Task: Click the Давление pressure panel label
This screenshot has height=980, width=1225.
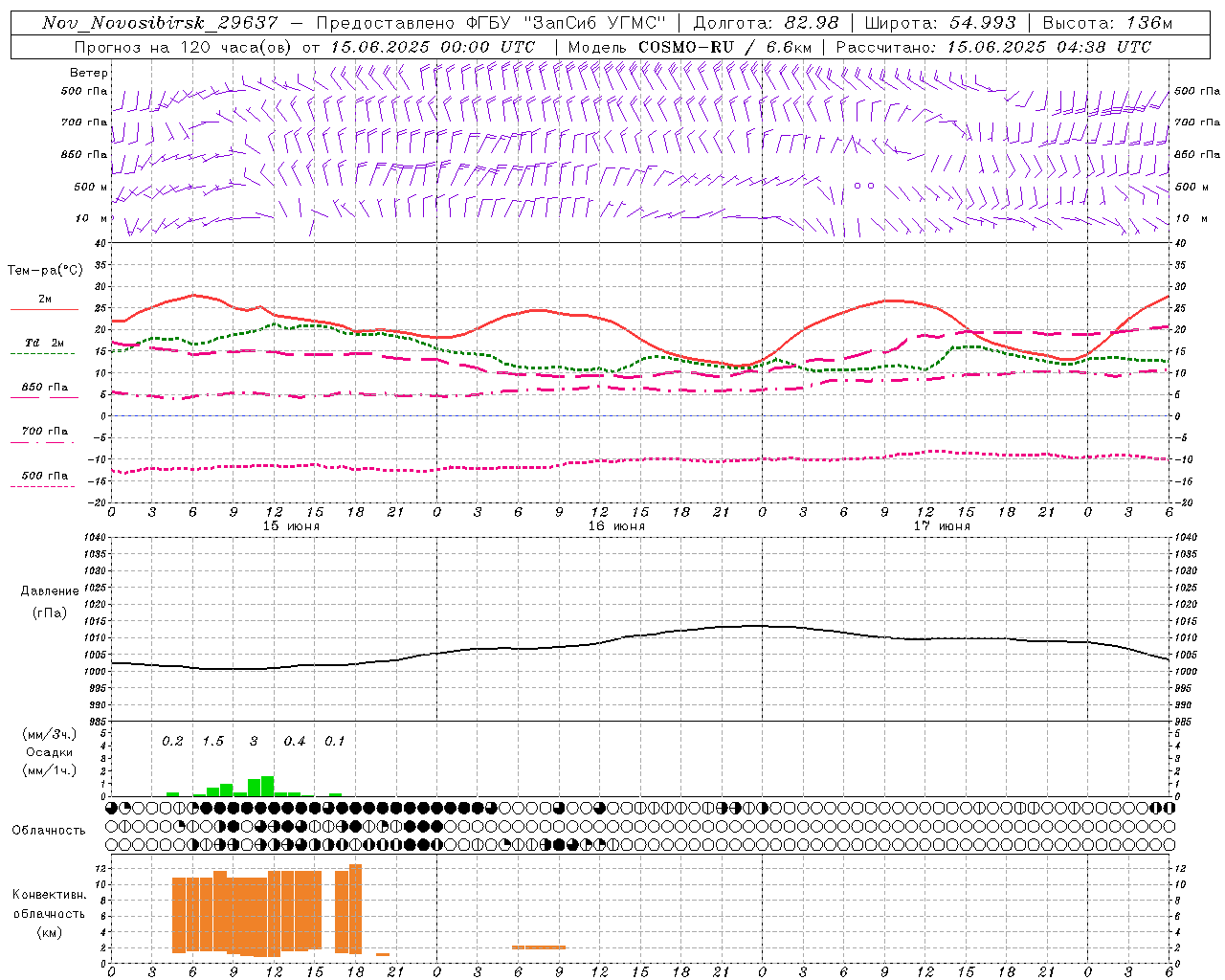Action: pyautogui.click(x=50, y=591)
